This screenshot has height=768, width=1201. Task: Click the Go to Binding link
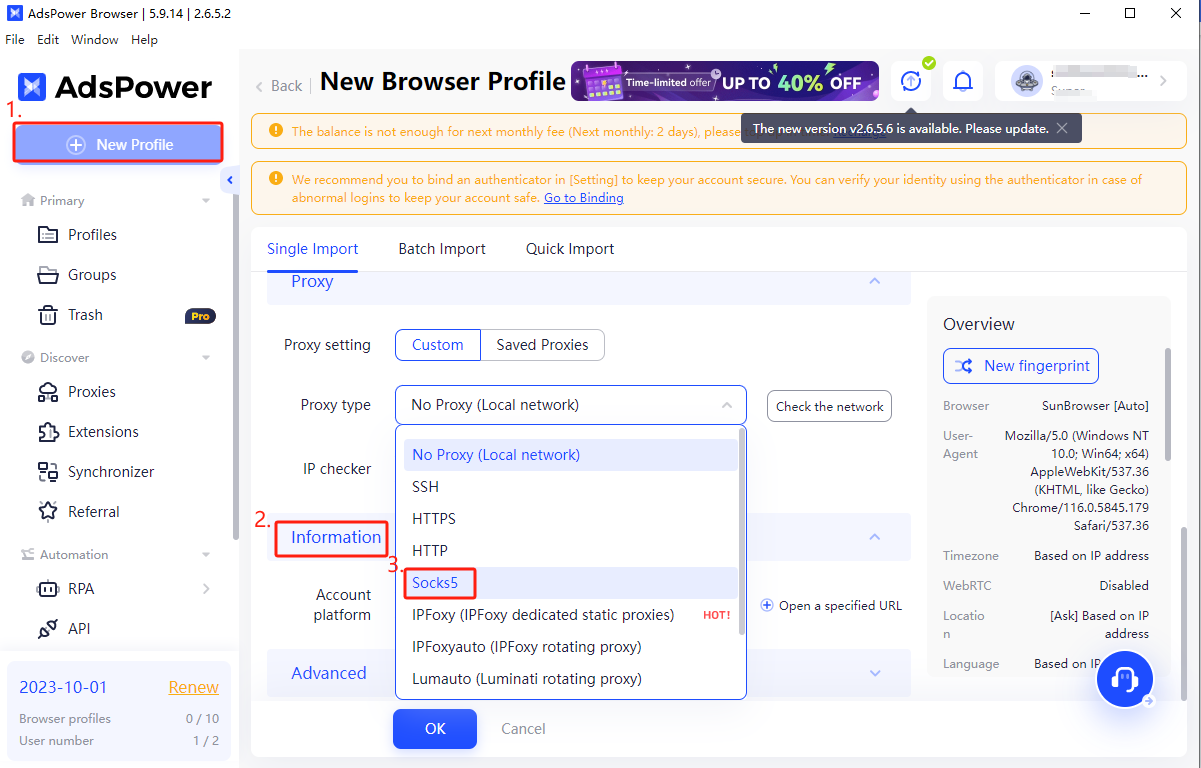(583, 198)
